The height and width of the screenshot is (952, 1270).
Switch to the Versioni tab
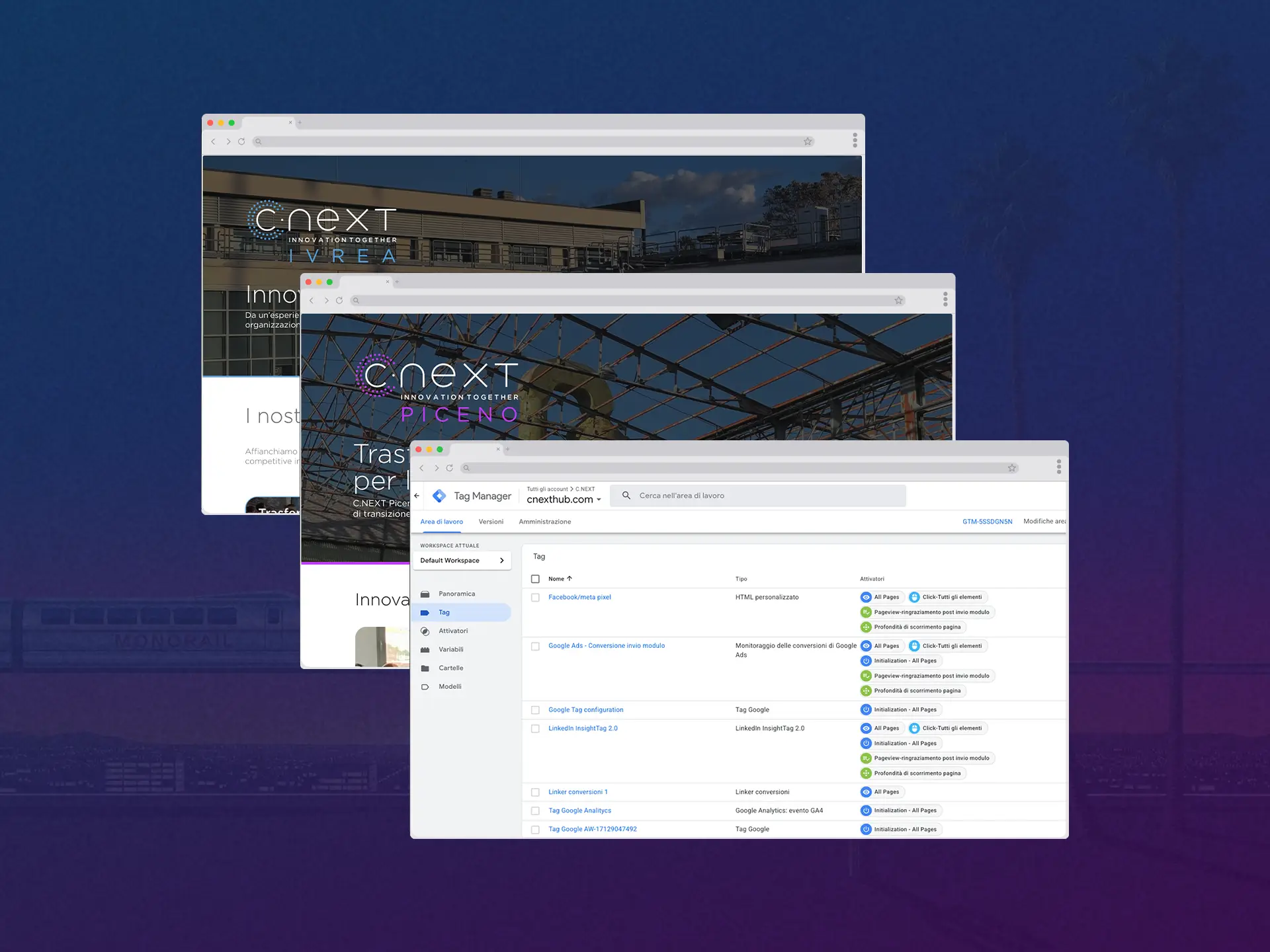click(491, 522)
